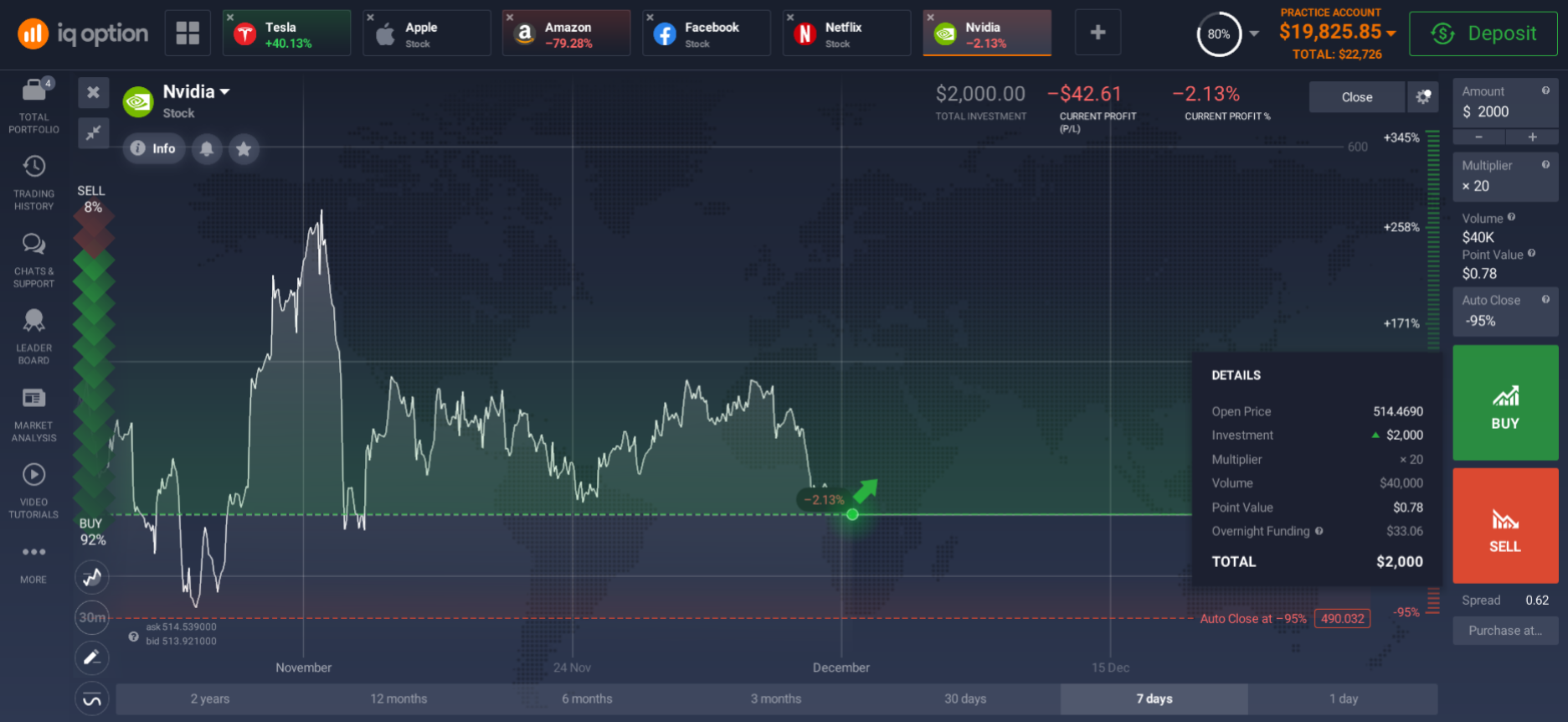Click the Auto Close 490.032 level tag
The image size is (1568, 722).
[1342, 619]
